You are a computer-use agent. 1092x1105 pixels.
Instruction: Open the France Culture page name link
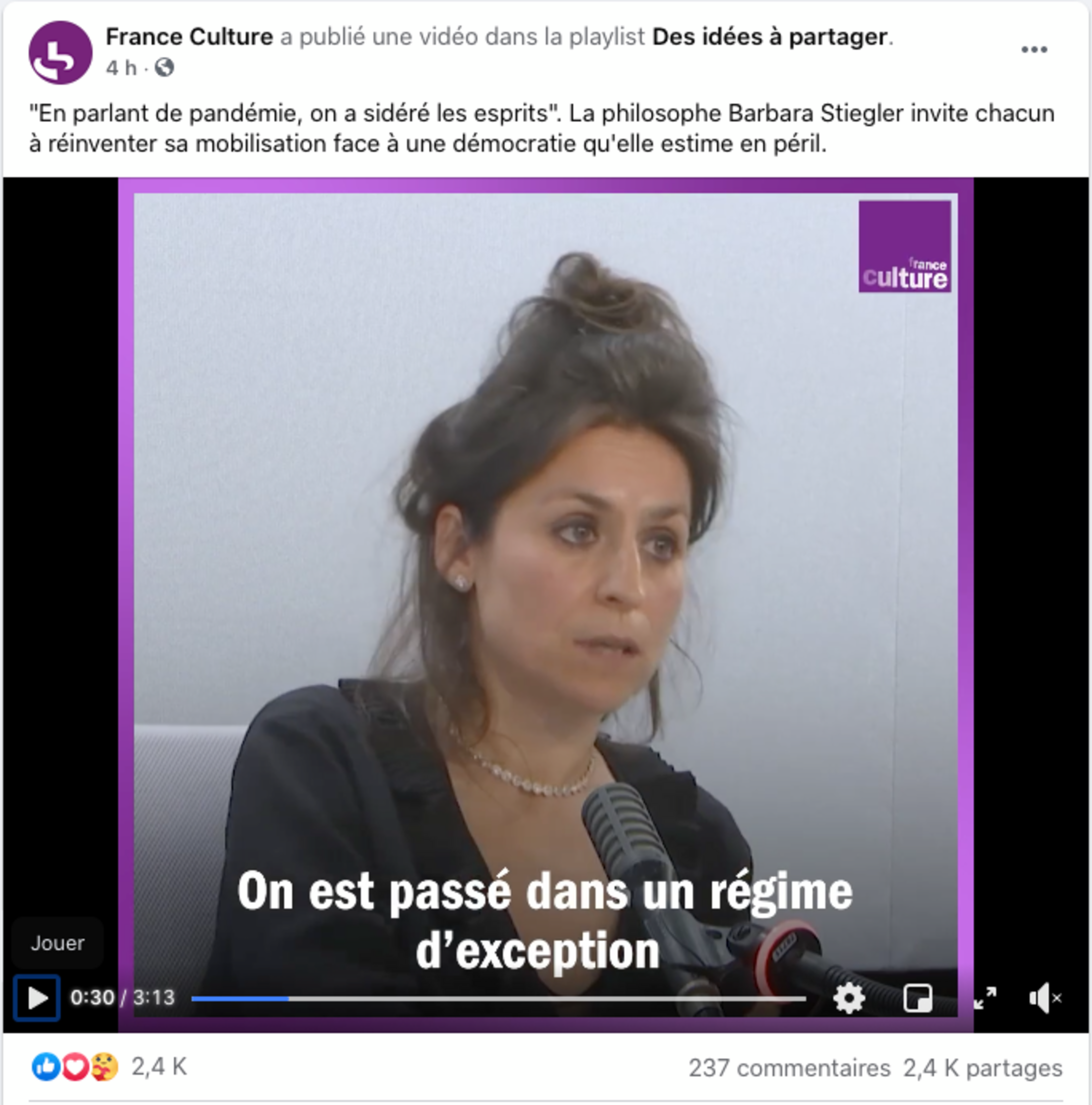189,37
